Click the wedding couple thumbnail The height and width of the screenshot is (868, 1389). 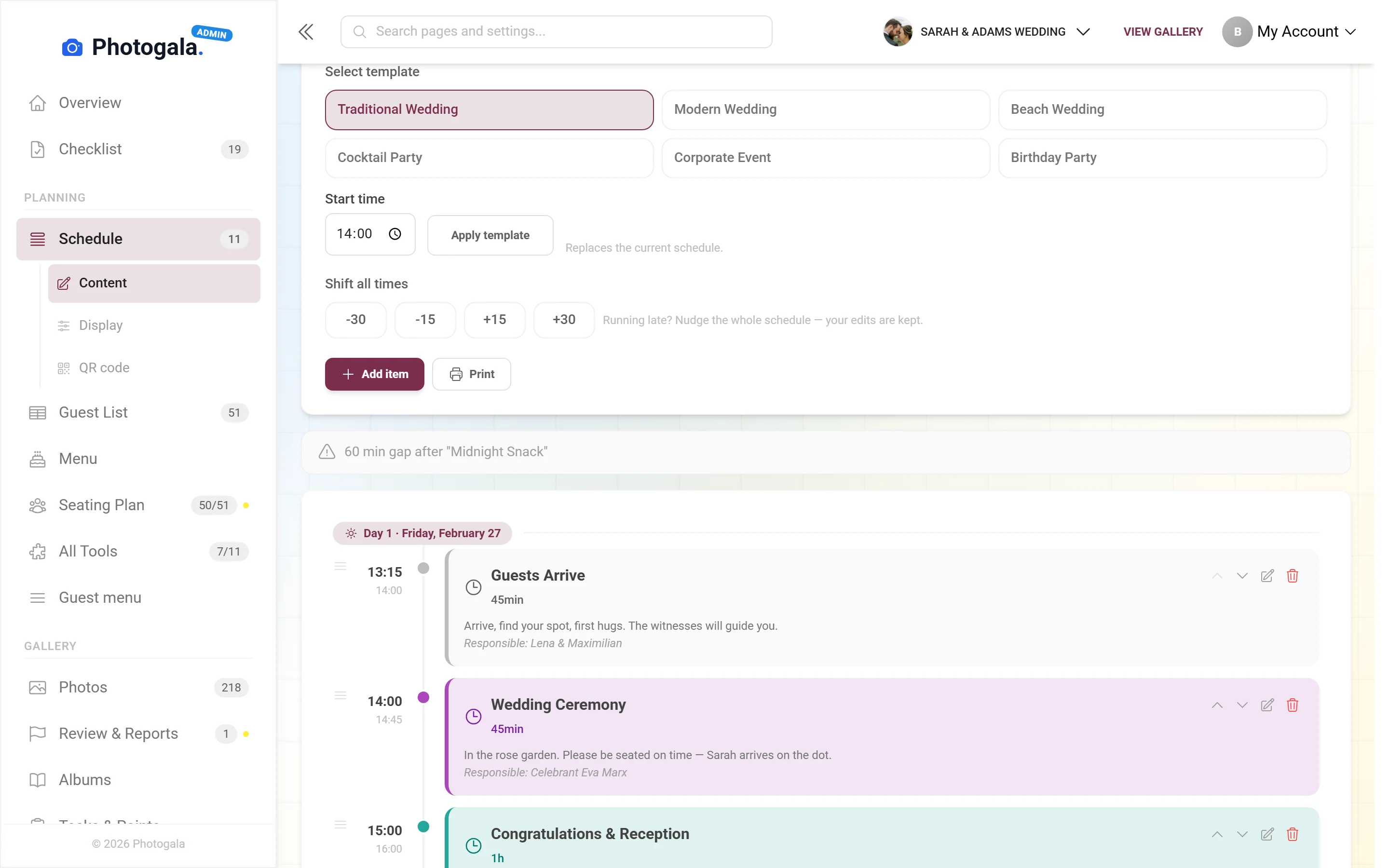(x=898, y=31)
